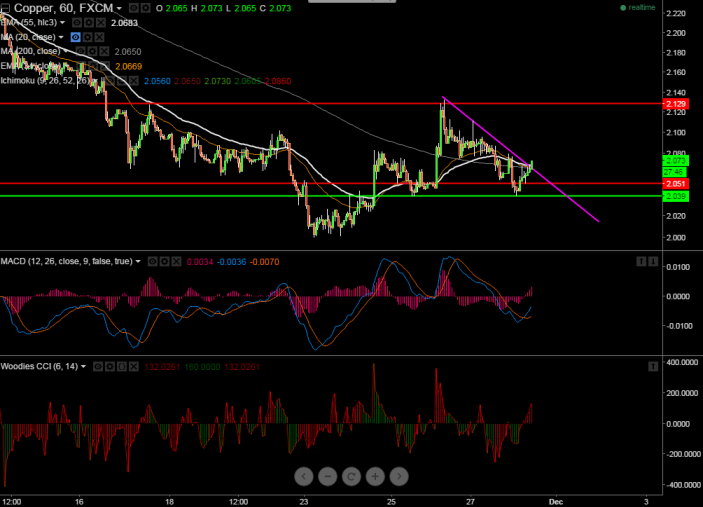Image resolution: width=703 pixels, height=507 pixels.
Task: Open settings gear for MACD indicator
Action: (165, 261)
